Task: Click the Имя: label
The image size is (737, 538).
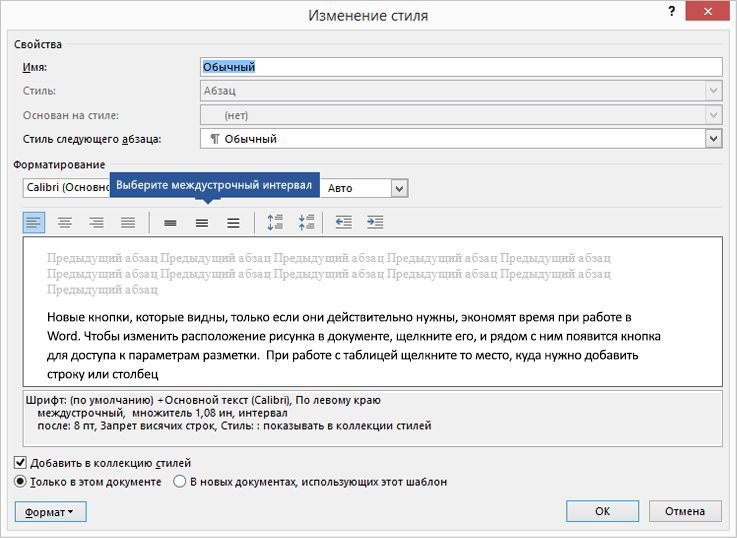Action: (35, 67)
